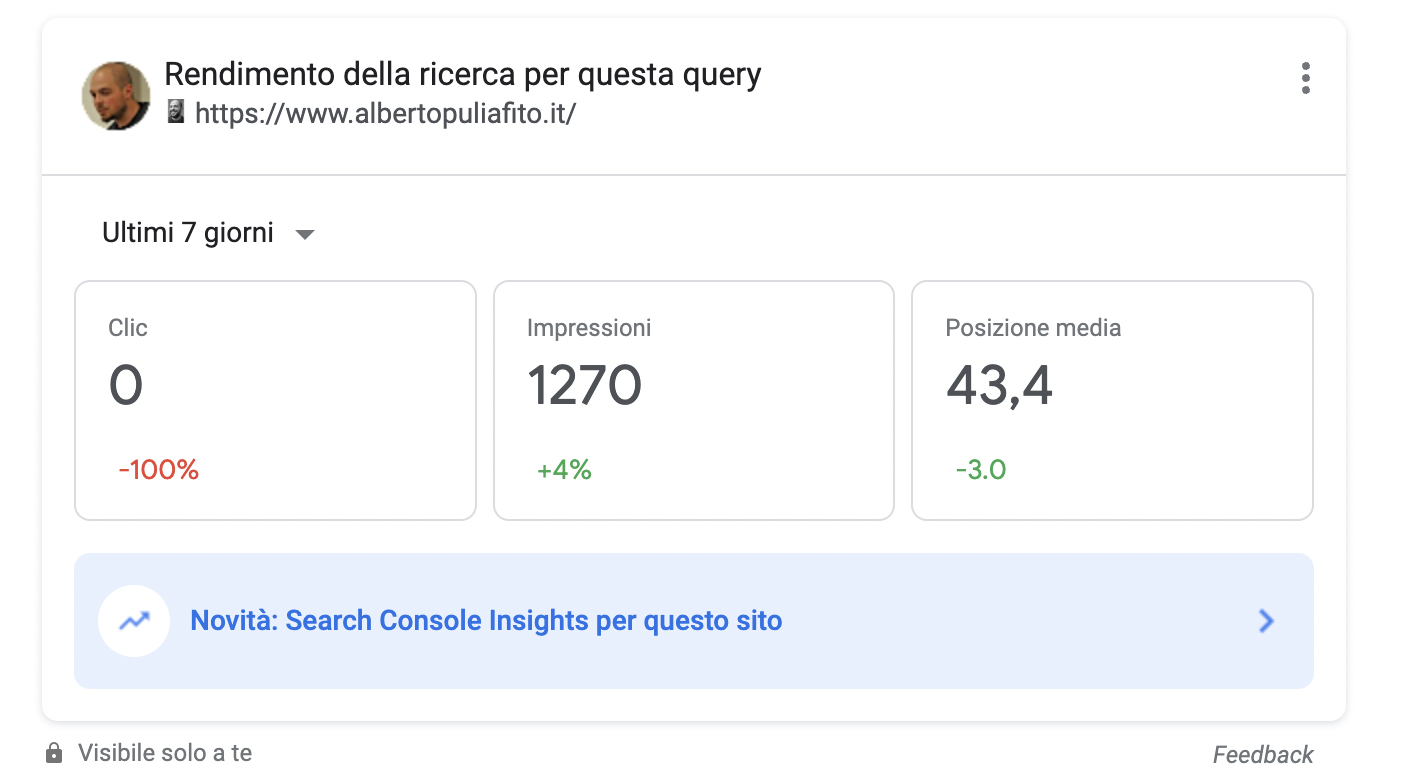Click the -3.0 change in Posizione media
1402x770 pixels.
(980, 469)
